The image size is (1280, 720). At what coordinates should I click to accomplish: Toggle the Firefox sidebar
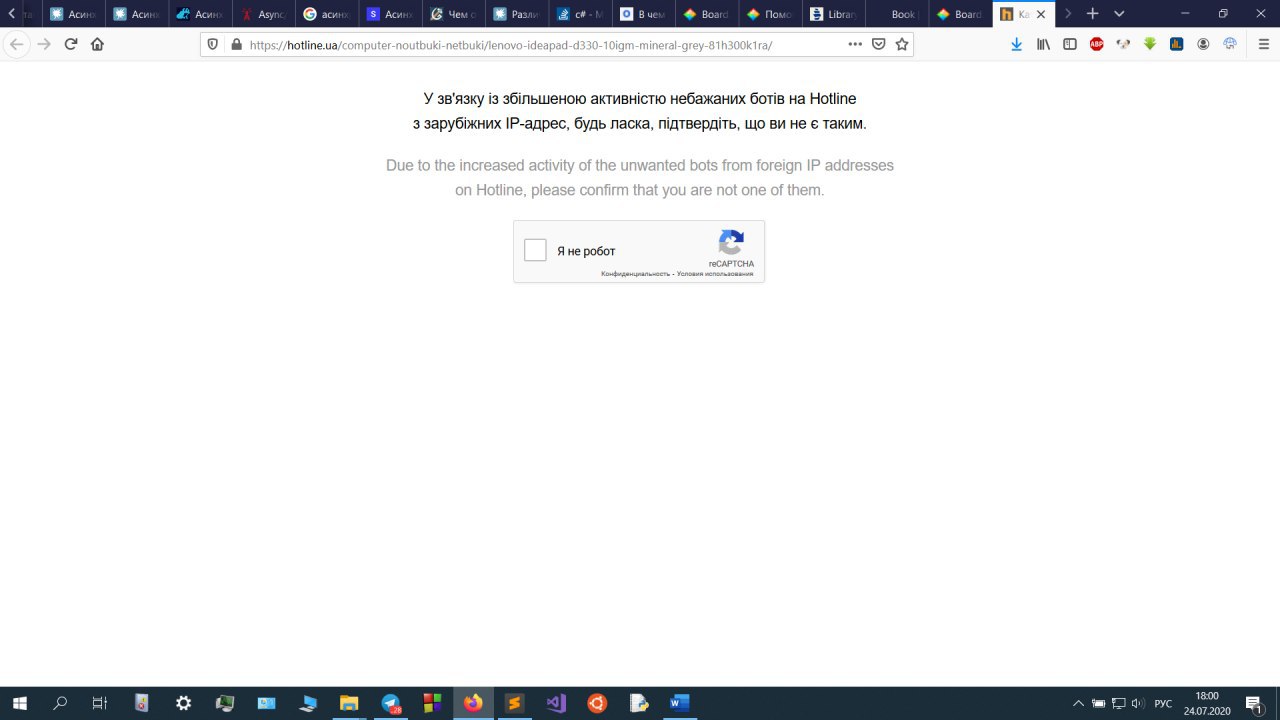point(1070,44)
